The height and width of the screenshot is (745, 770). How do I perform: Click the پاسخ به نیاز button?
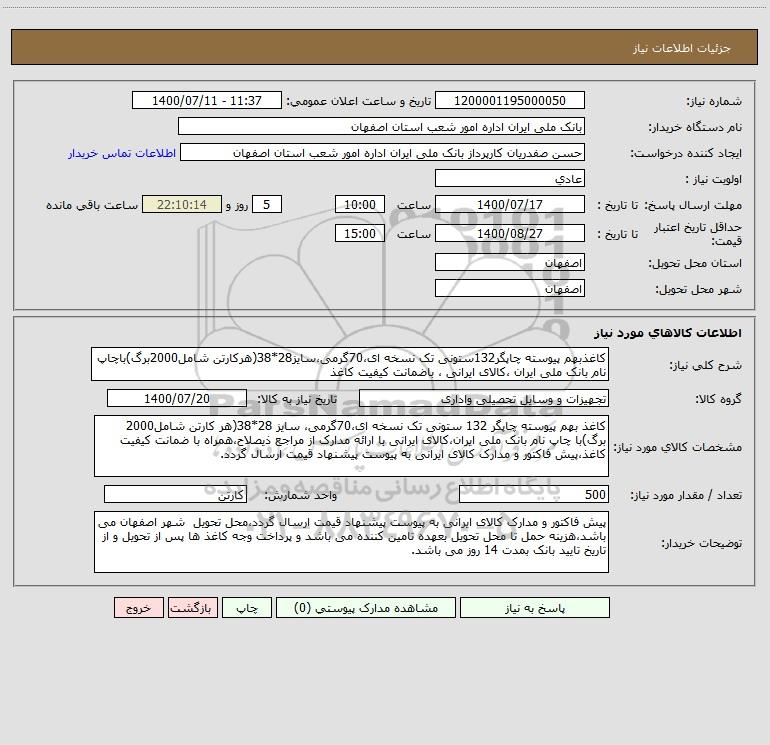(x=535, y=608)
